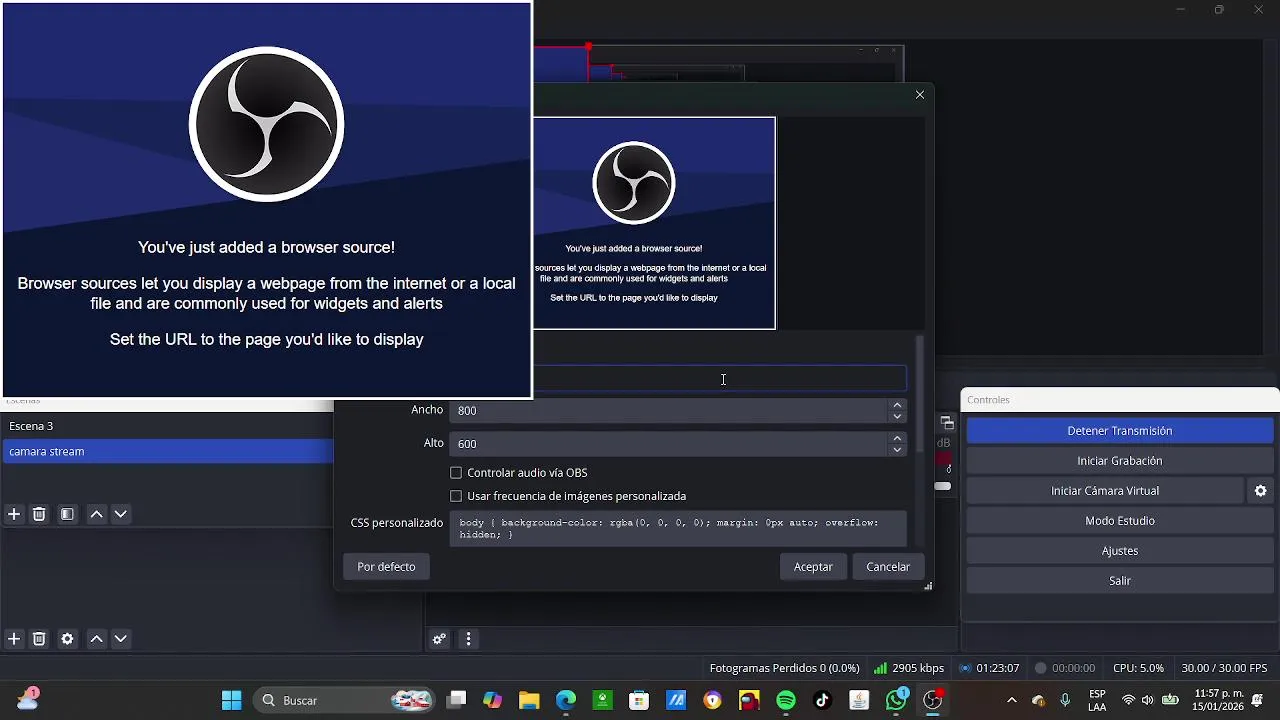Confirm the dialog with Aceptar
Viewport: 1280px width, 720px height.
pos(813,567)
